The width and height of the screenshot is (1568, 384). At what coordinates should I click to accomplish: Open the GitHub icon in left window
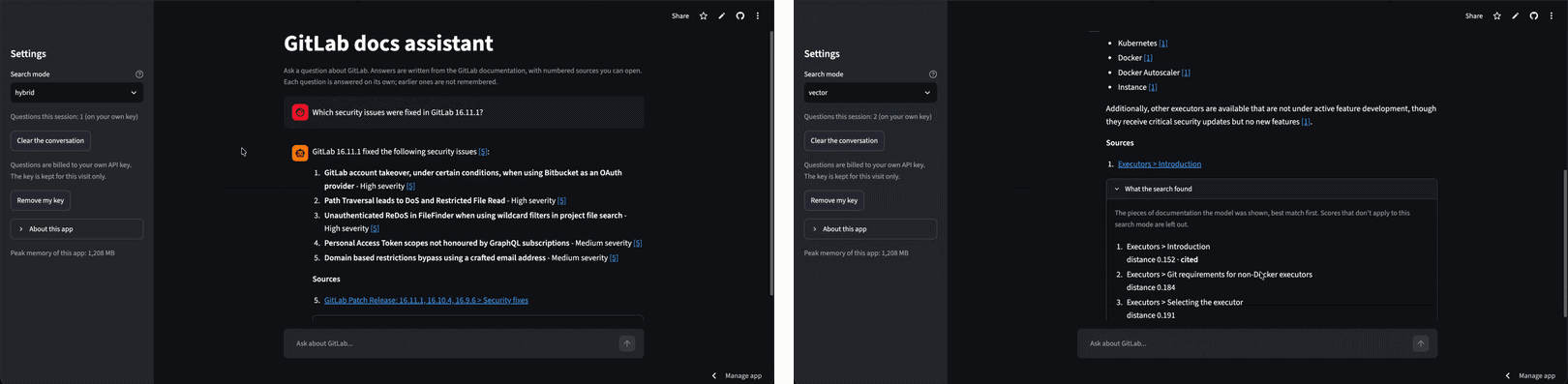click(x=740, y=15)
